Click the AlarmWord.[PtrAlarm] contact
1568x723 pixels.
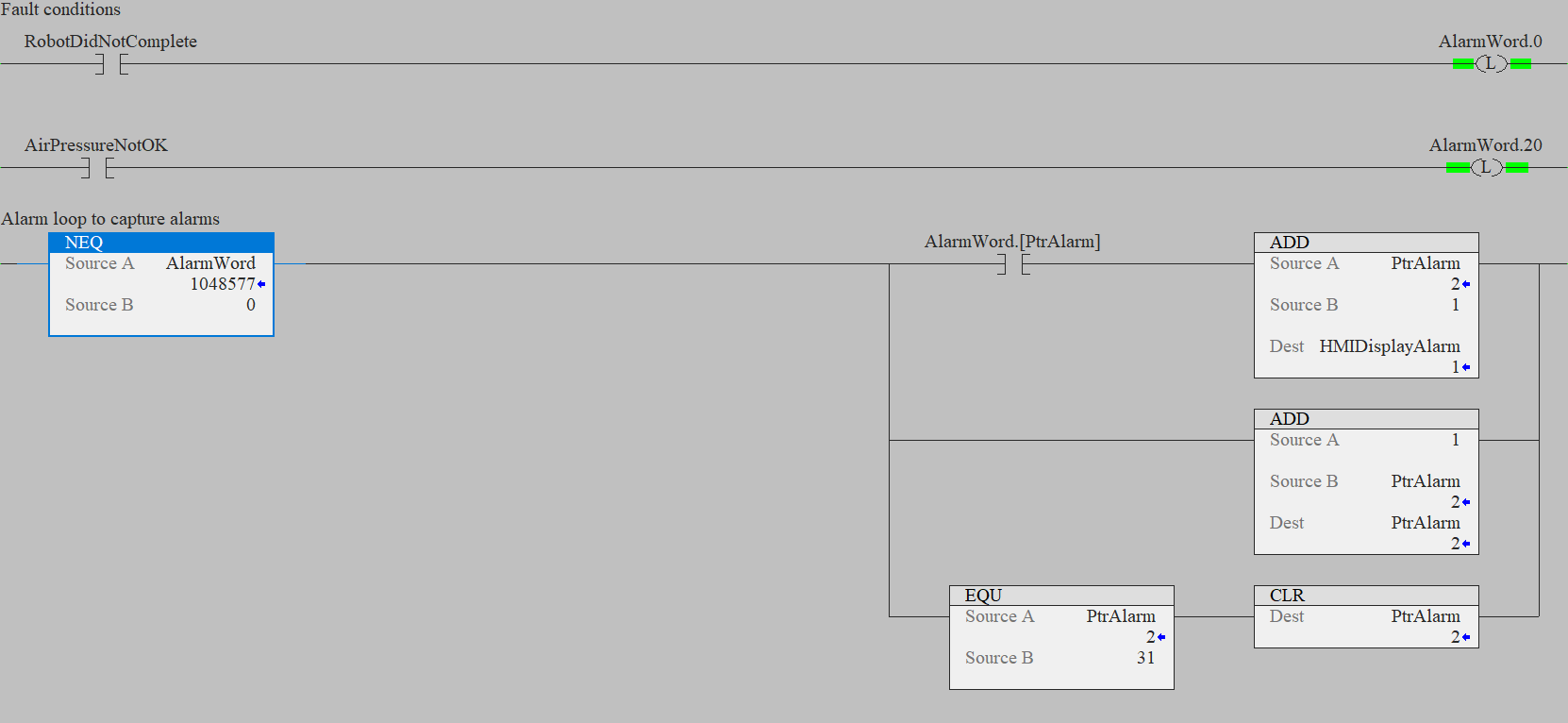click(x=1012, y=264)
